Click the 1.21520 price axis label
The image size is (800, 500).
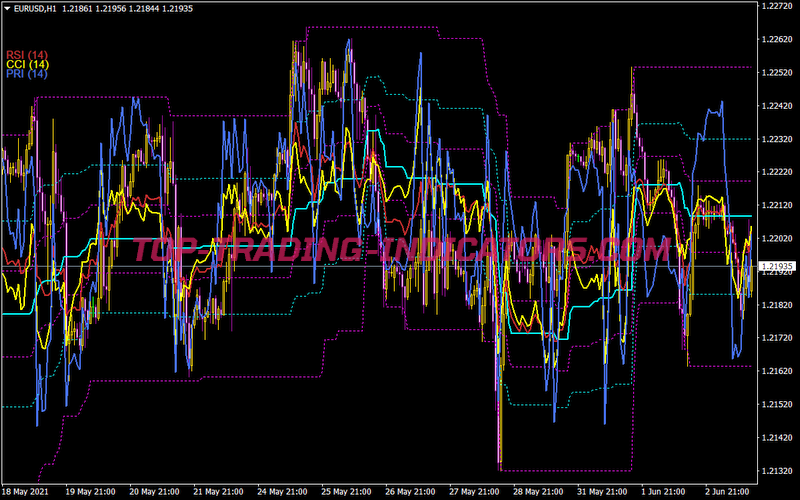[778, 404]
